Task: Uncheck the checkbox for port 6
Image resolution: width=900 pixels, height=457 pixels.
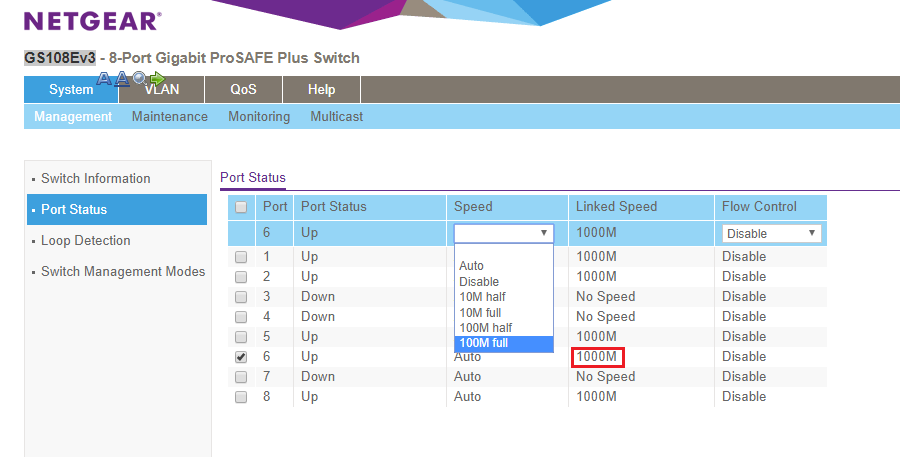Action: [241, 357]
